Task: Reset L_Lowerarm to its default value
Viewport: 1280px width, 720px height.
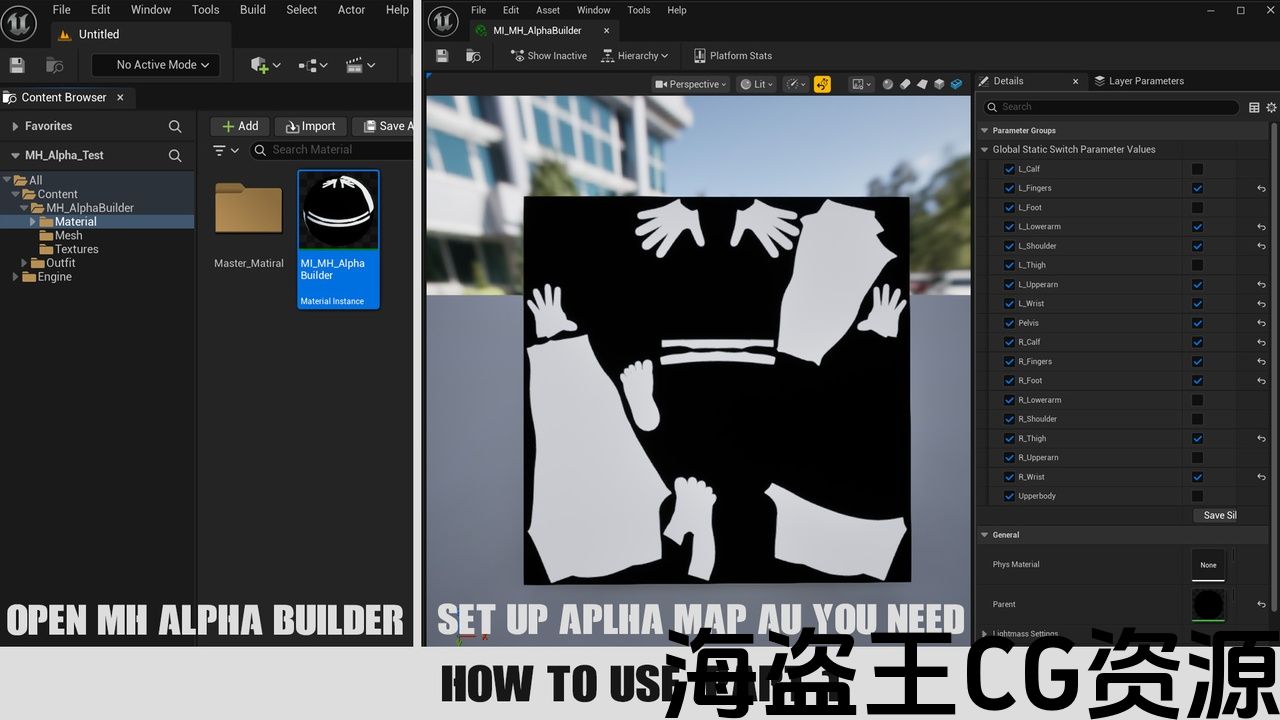Action: tap(1261, 227)
